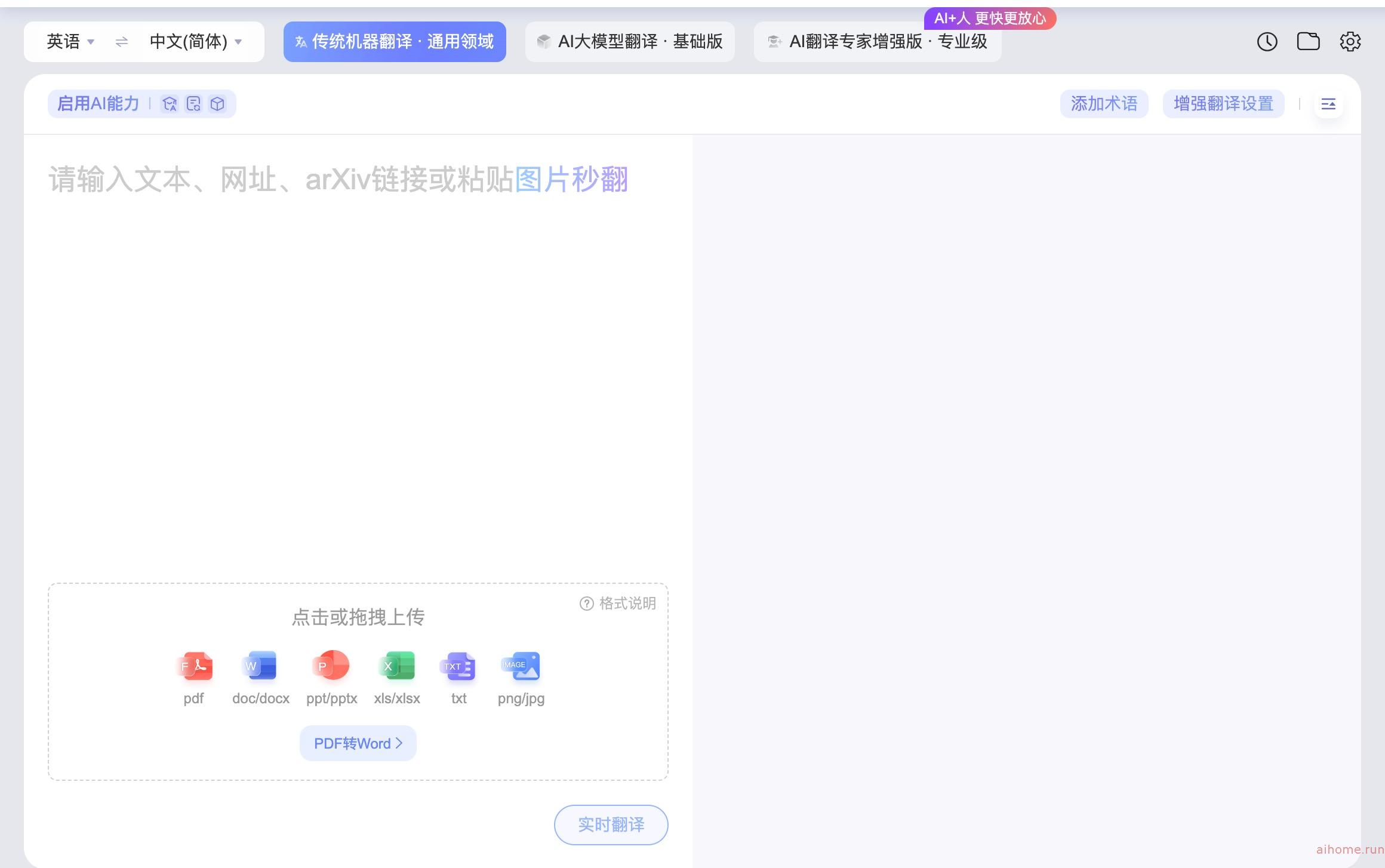Open settings gear icon
The width and height of the screenshot is (1385, 868).
(x=1350, y=42)
